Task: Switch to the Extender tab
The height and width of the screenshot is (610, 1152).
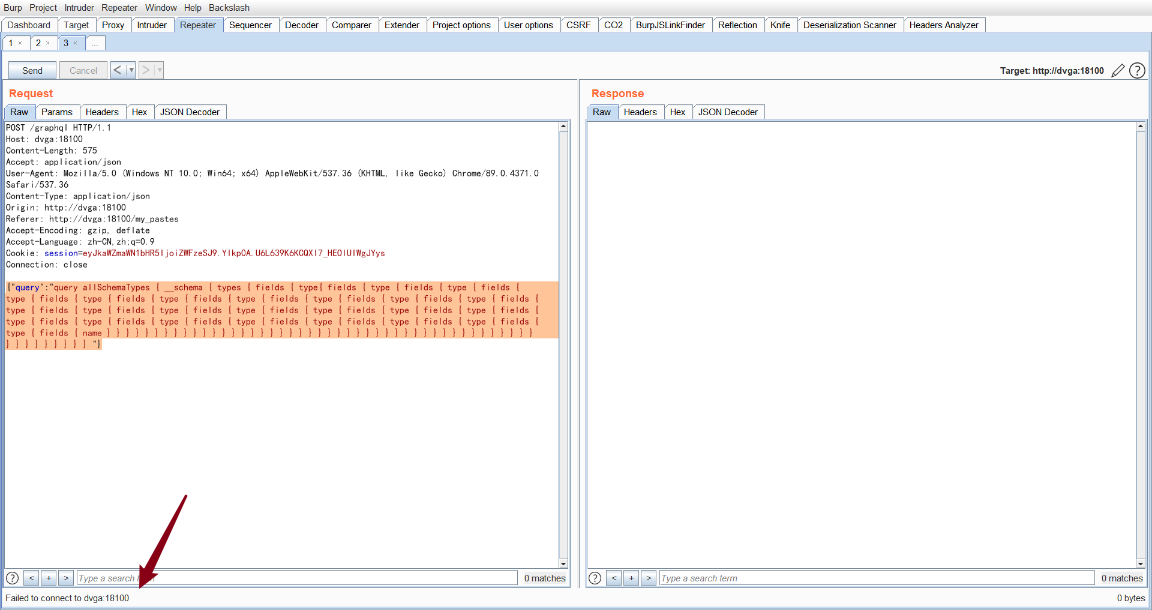Action: [402, 25]
